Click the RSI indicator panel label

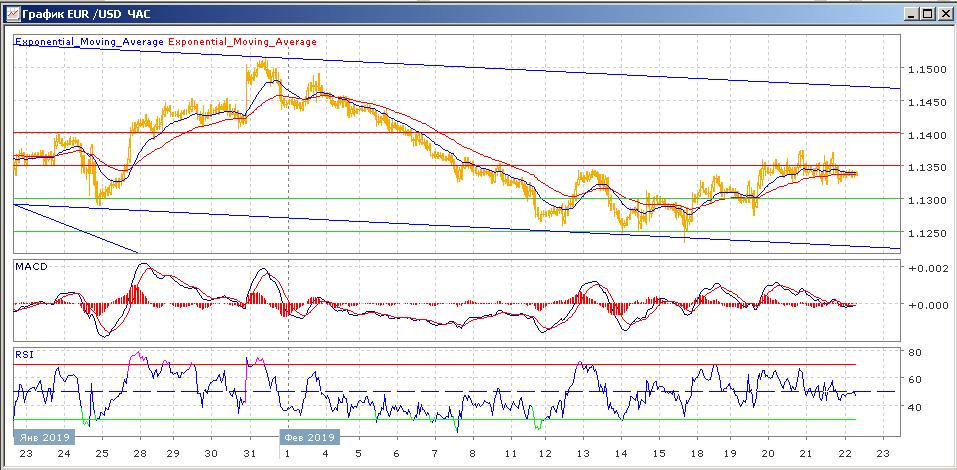point(23,353)
